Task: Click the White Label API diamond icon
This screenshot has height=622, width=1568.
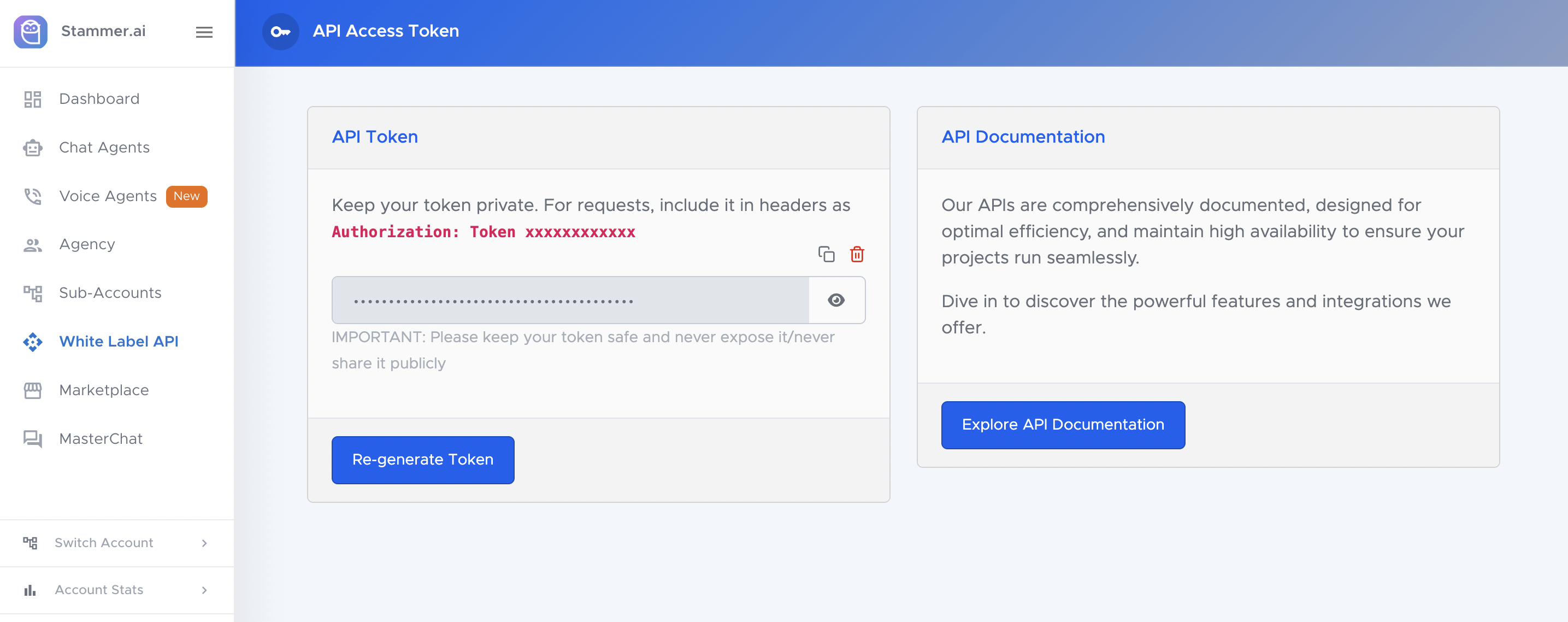Action: pyautogui.click(x=32, y=342)
